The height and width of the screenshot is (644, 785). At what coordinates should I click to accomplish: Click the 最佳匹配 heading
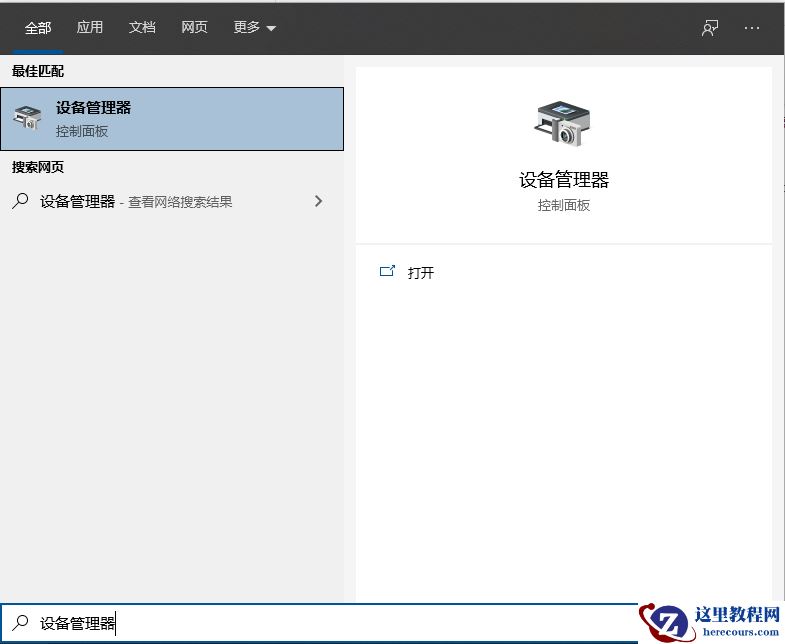[x=38, y=71]
